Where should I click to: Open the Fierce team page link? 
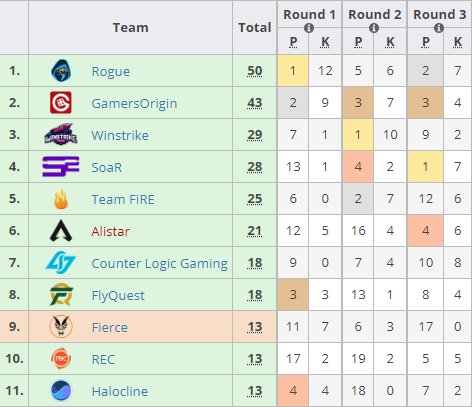pyautogui.click(x=110, y=327)
